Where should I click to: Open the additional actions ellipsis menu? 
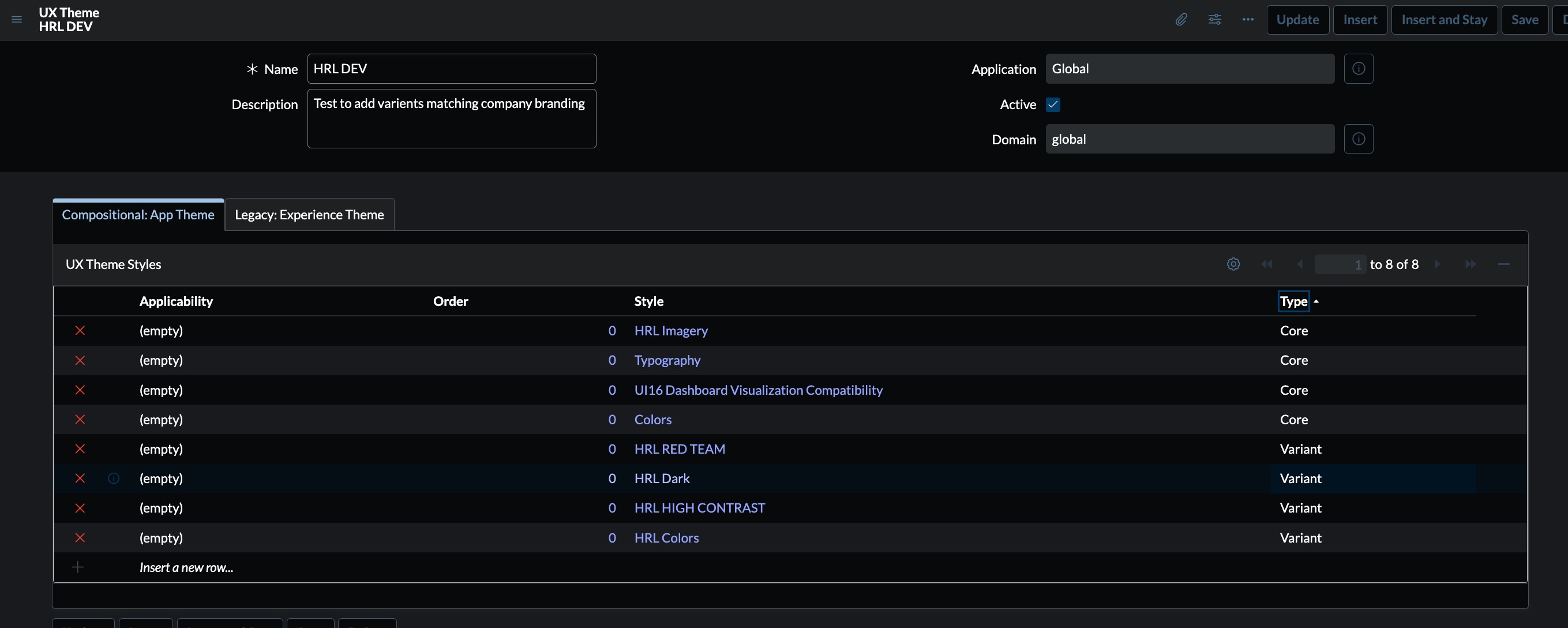coord(1248,20)
